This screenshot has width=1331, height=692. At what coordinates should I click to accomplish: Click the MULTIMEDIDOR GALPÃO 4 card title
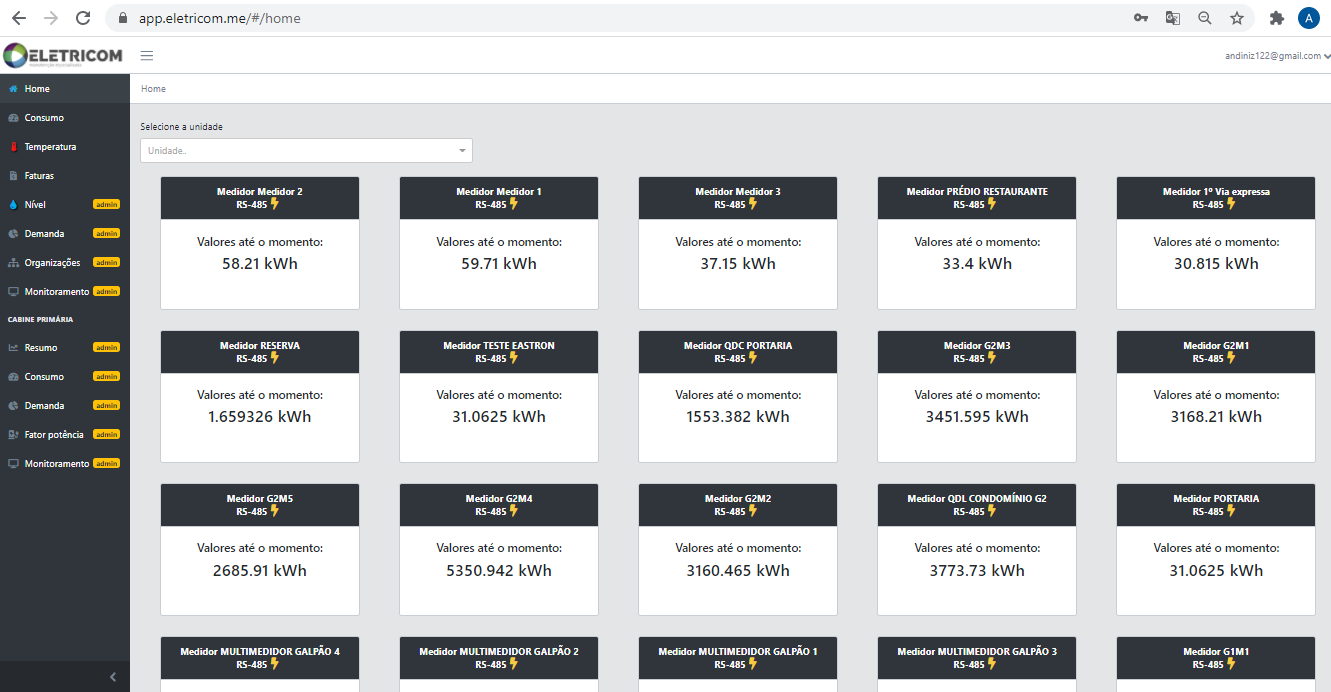tap(260, 651)
